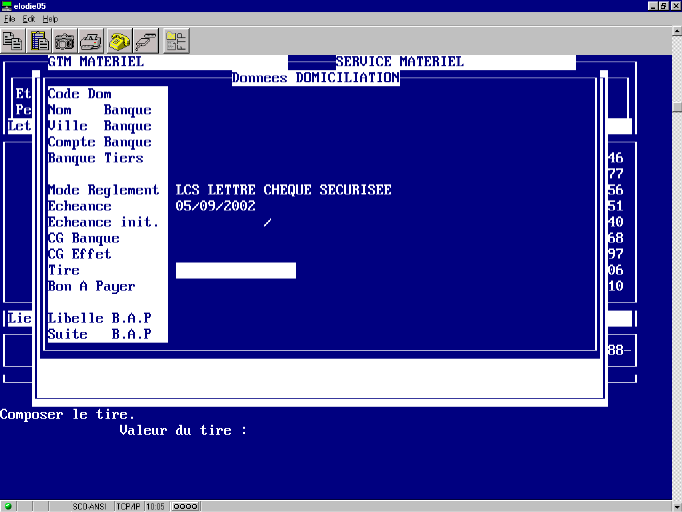This screenshot has width=682, height=512.
Task: Click the Paste clipboard toolbar icon
Action: click(39, 41)
